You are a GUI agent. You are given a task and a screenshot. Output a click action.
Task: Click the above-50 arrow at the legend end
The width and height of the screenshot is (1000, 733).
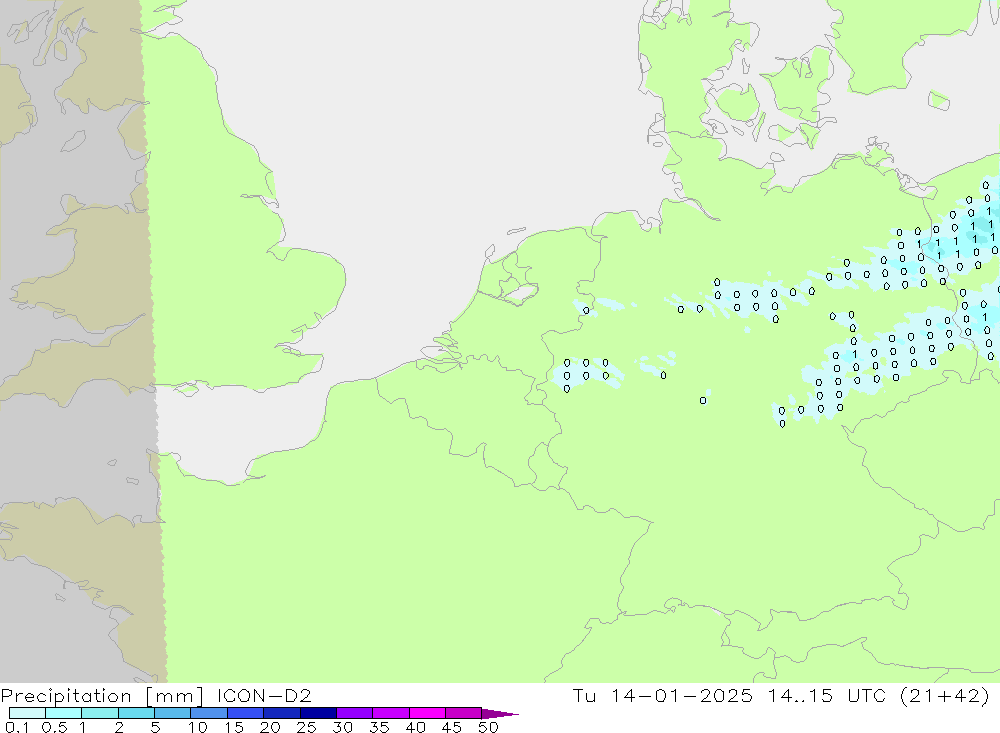coord(500,713)
